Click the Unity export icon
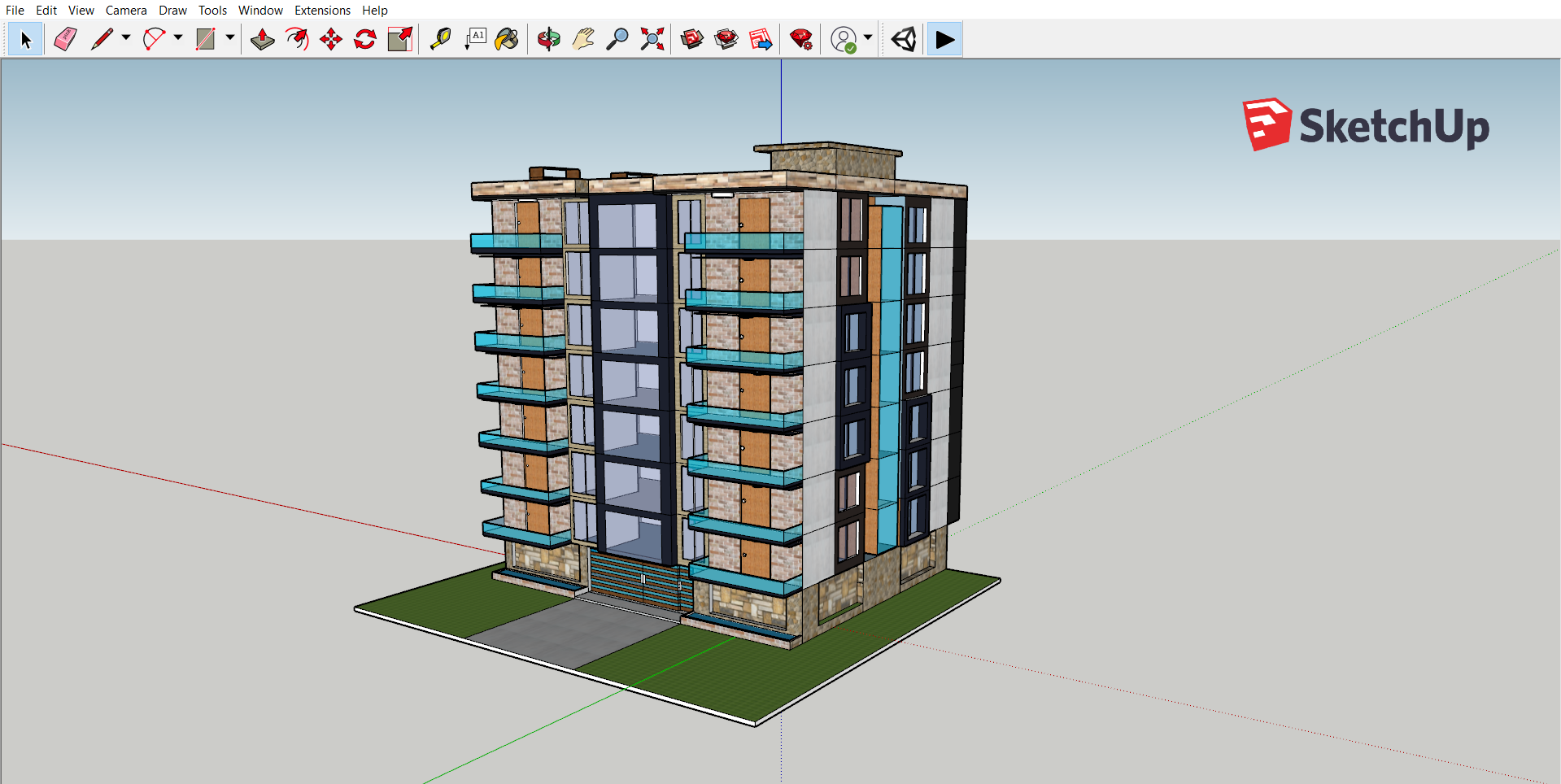 click(903, 38)
